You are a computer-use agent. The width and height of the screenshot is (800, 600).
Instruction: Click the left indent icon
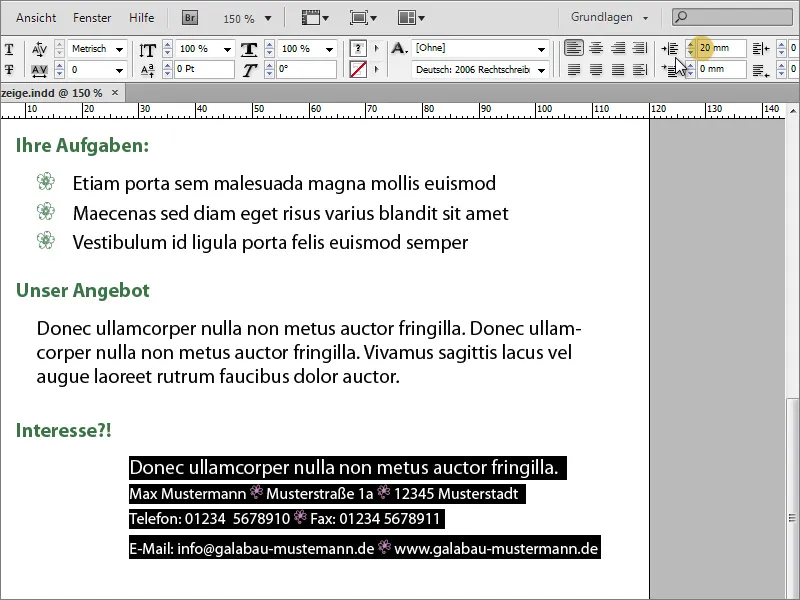[x=670, y=49]
